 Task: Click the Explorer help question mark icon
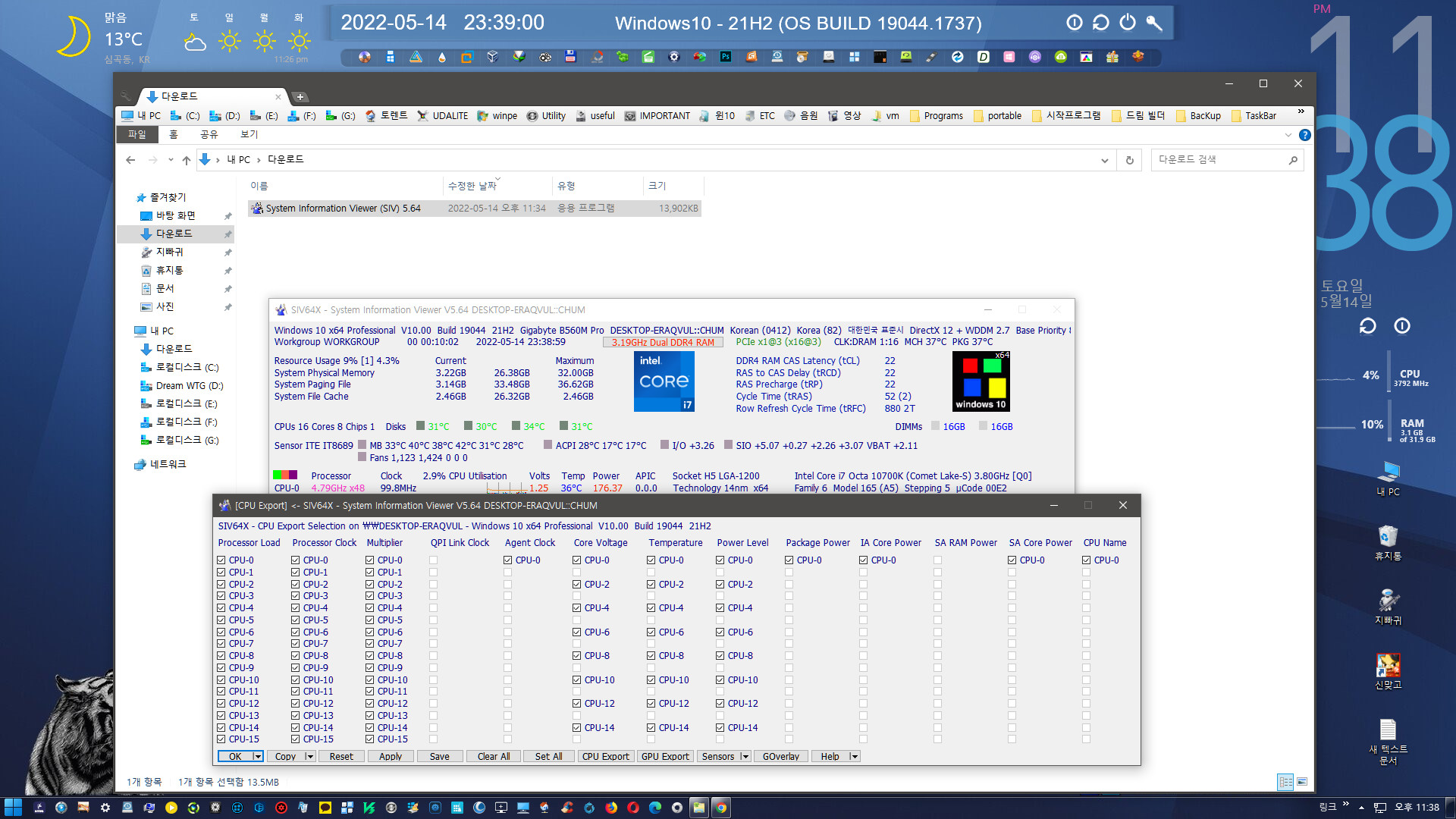point(1304,135)
